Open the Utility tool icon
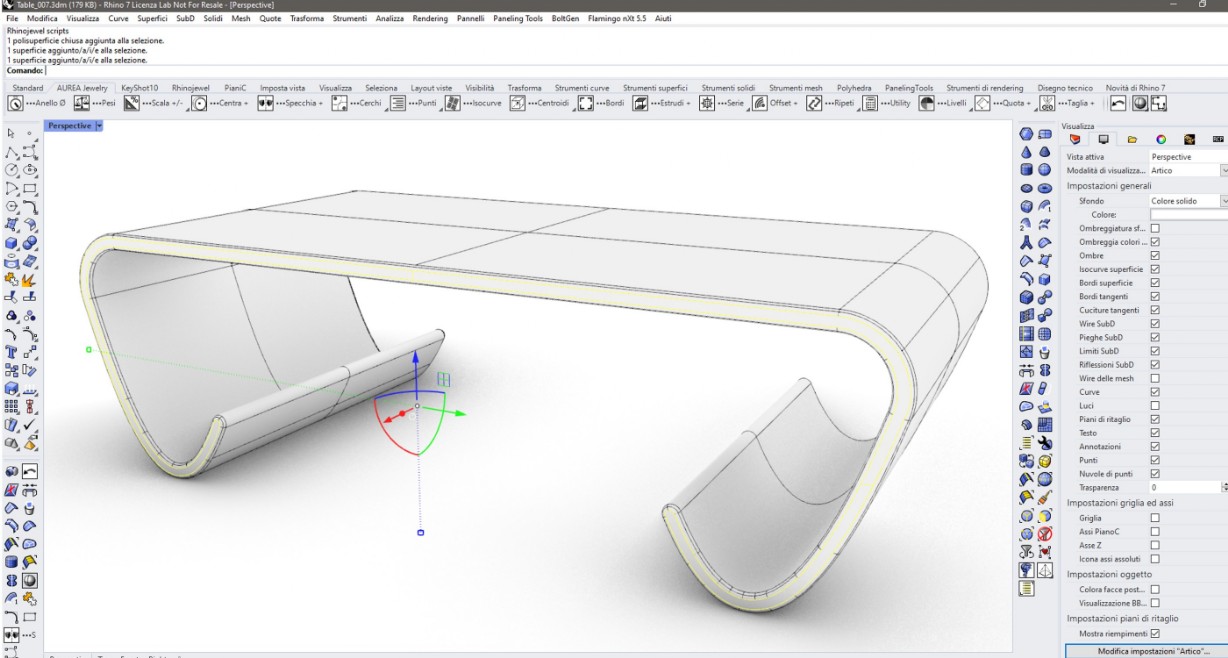 [x=871, y=103]
